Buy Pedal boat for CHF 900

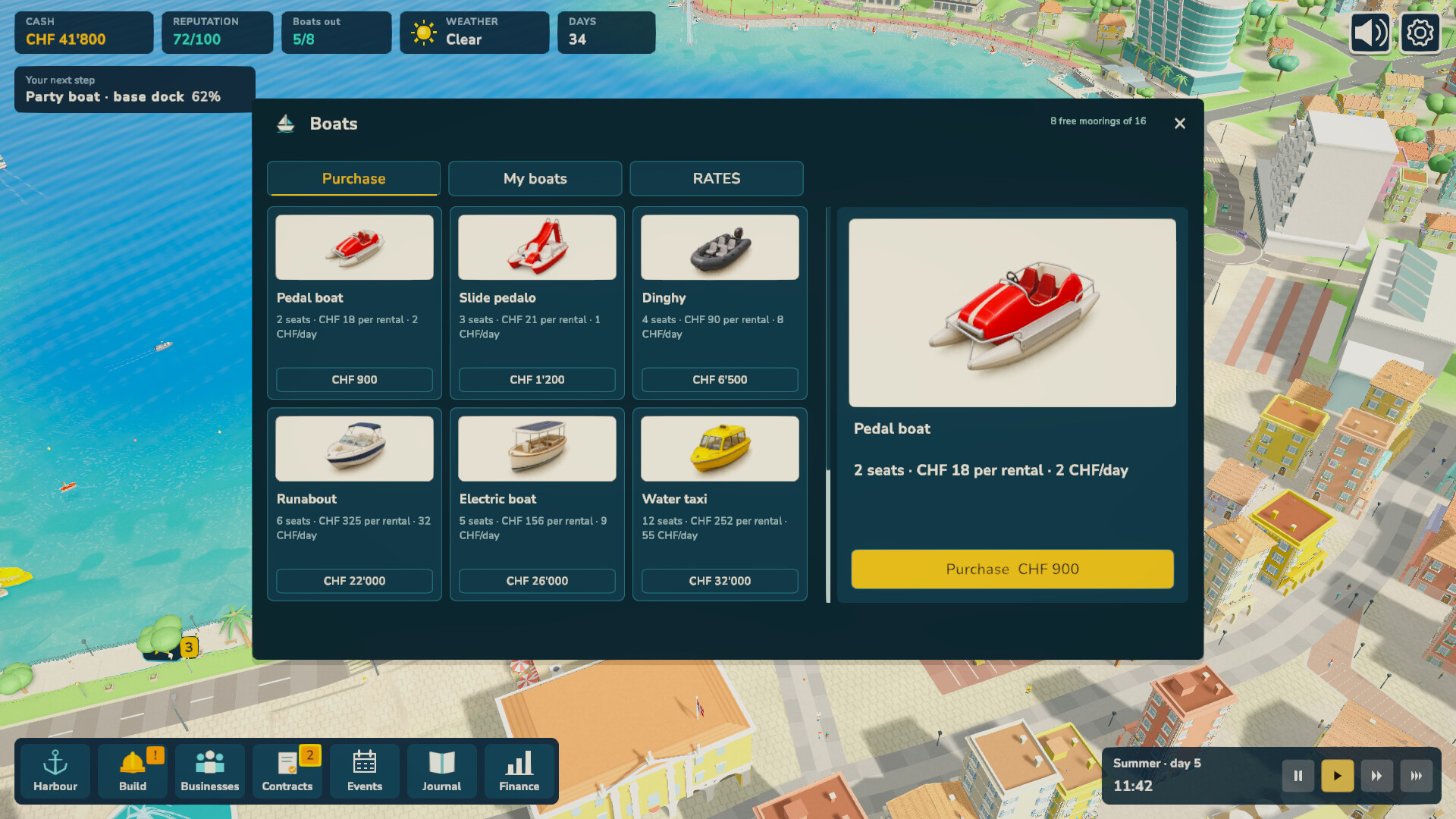[354, 380]
